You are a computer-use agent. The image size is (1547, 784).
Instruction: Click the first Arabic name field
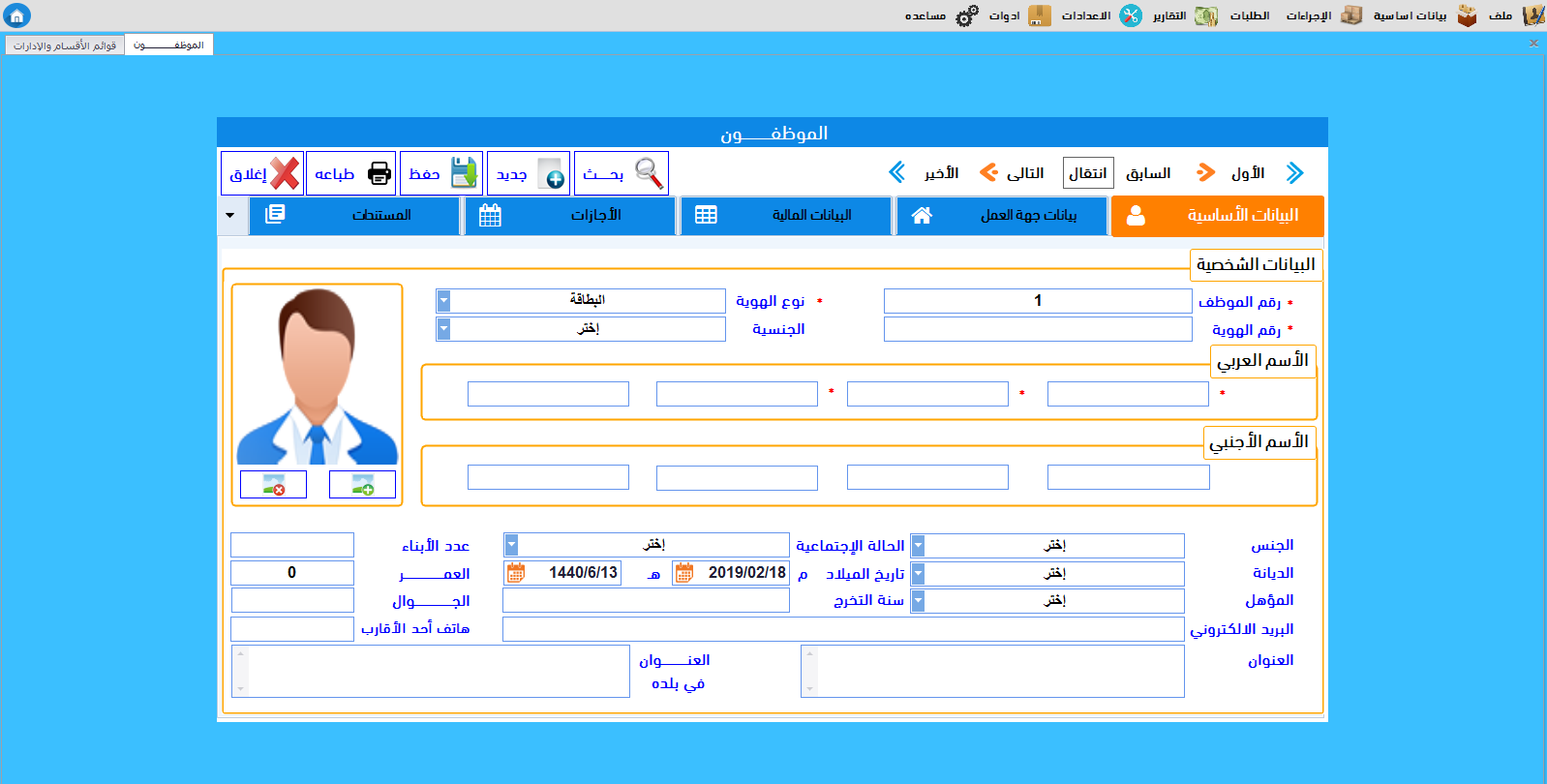click(1128, 394)
